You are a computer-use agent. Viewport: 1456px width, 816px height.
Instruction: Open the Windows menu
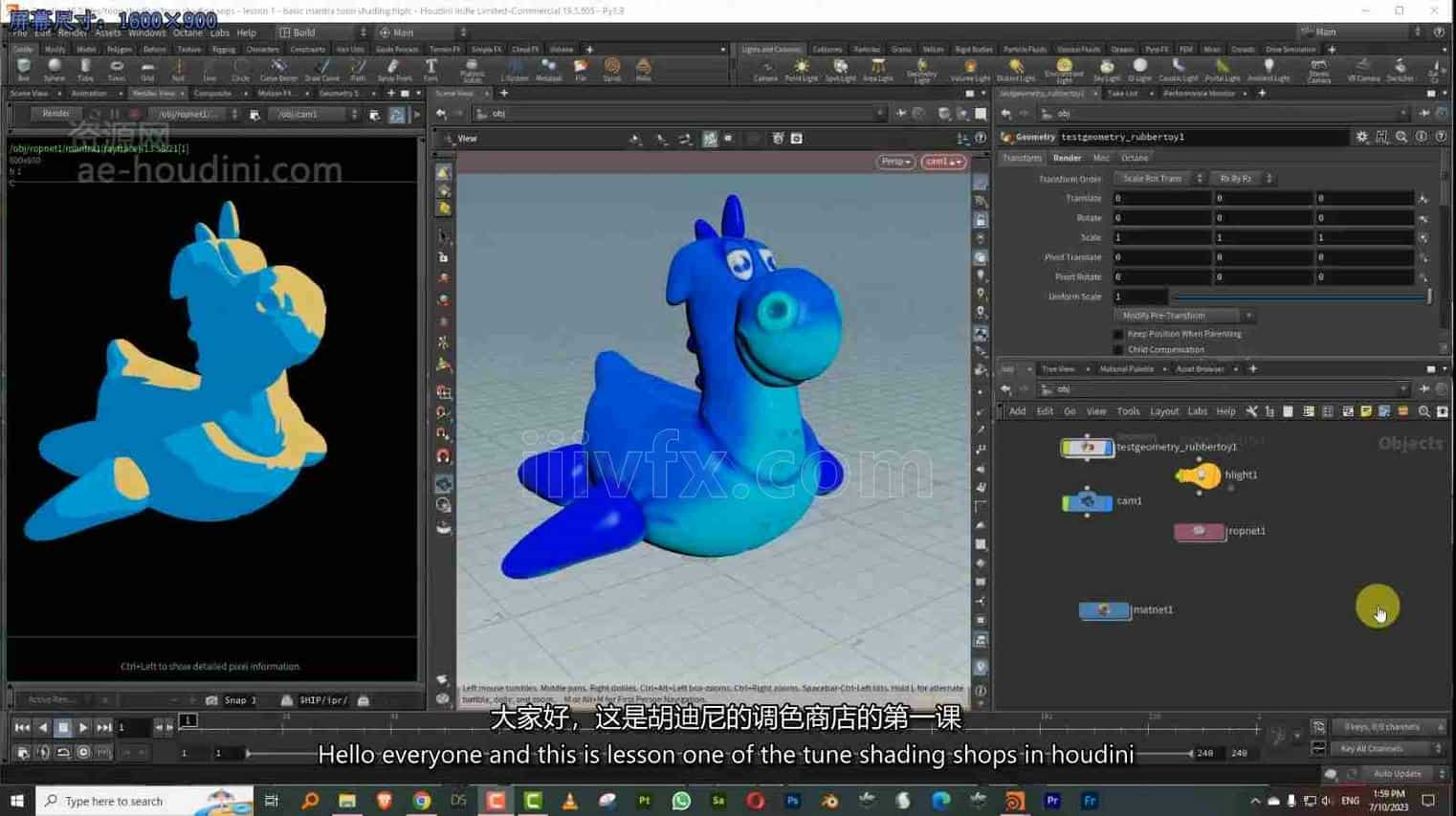coord(146,33)
